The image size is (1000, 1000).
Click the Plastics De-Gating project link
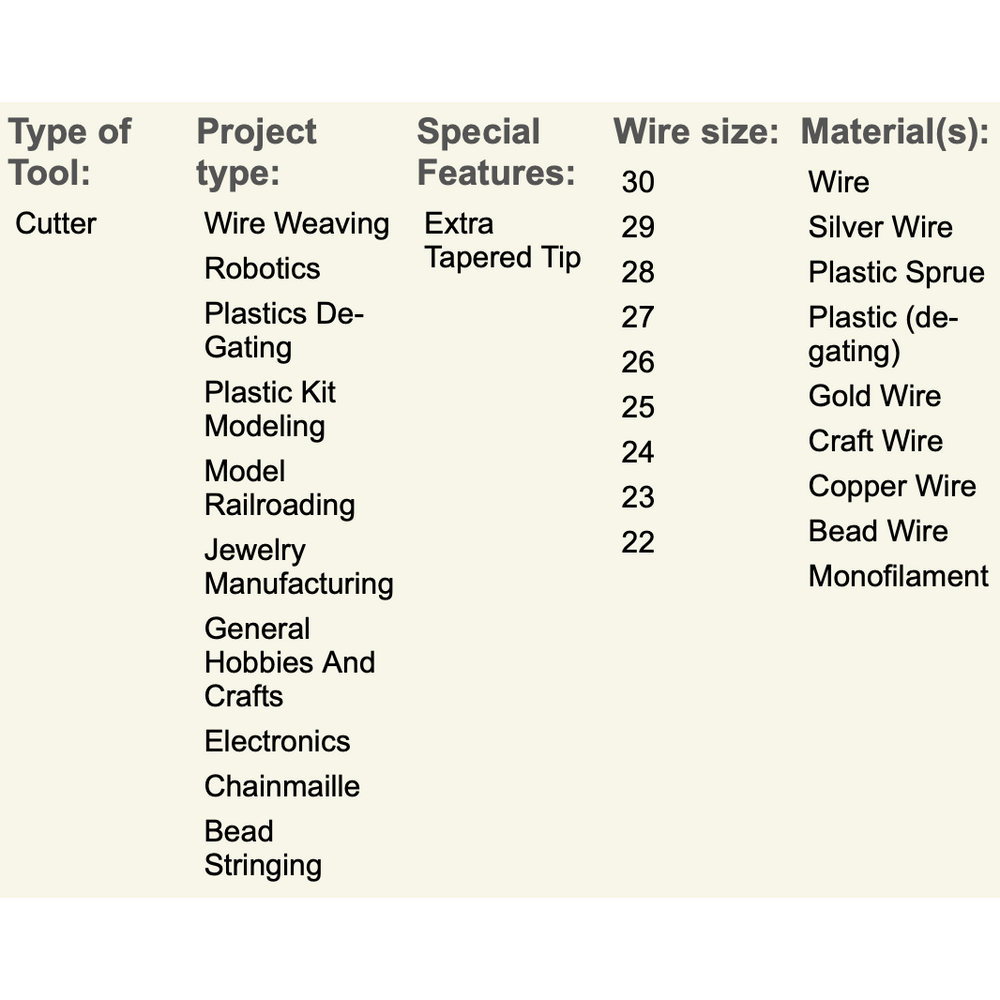[x=284, y=330]
